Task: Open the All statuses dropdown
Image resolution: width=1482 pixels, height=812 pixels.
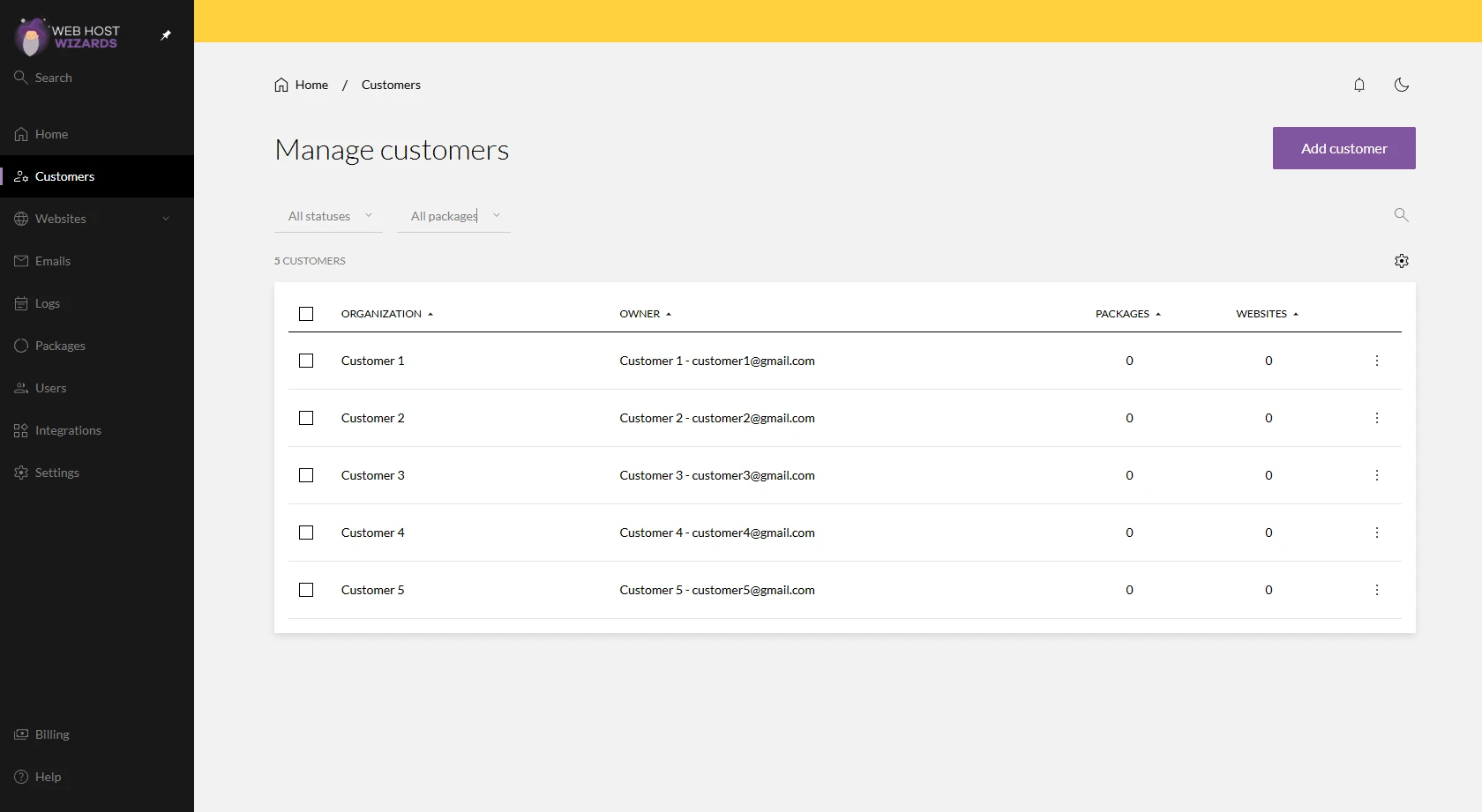Action: tap(328, 216)
